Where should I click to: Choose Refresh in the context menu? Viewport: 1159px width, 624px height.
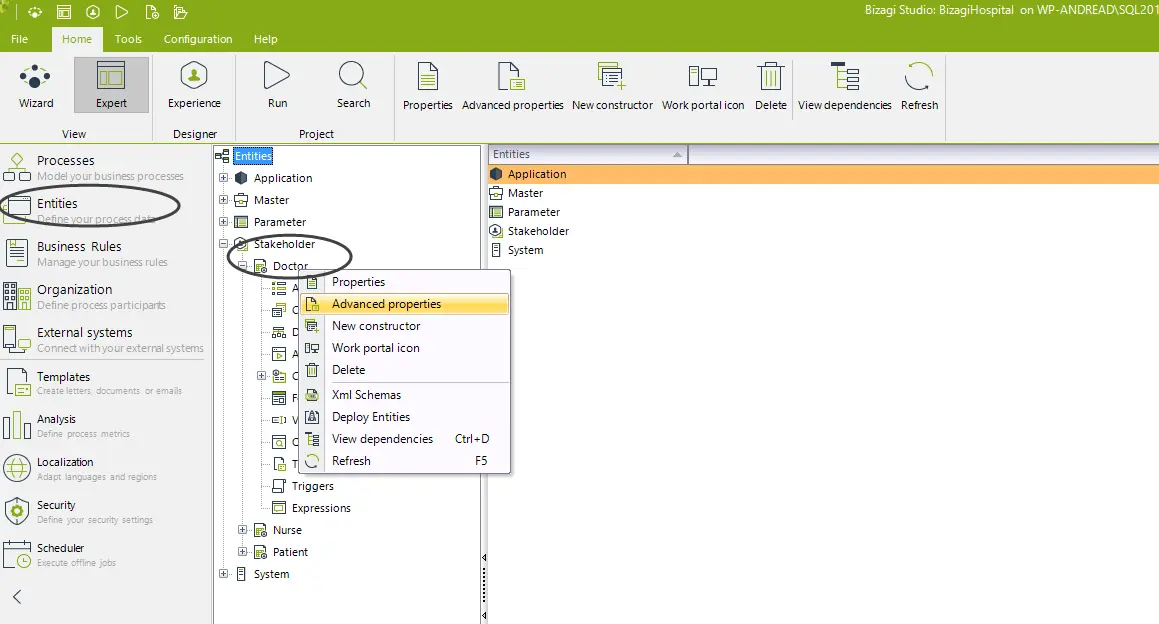click(404, 461)
